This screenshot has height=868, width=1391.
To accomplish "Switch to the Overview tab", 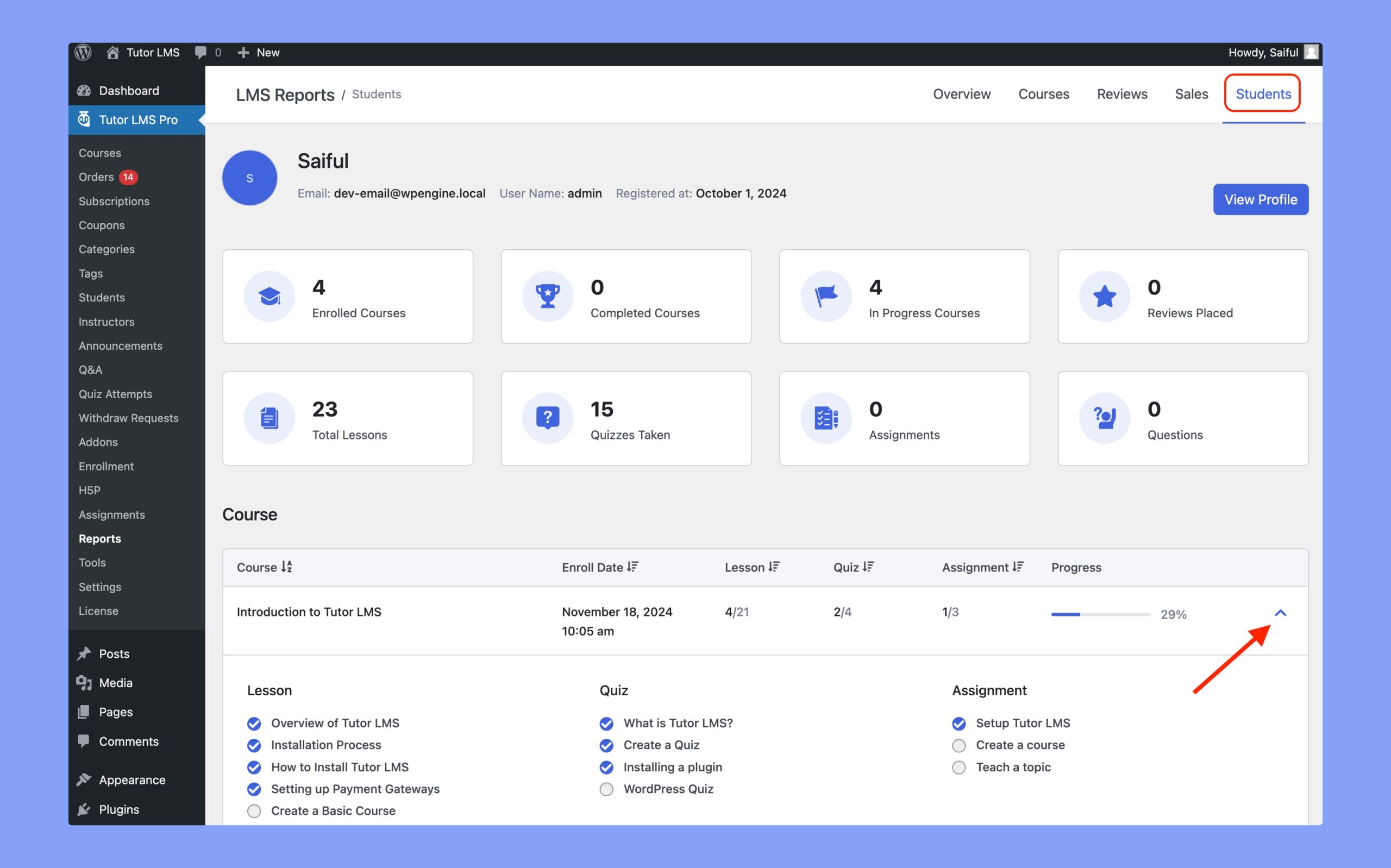I will click(962, 94).
